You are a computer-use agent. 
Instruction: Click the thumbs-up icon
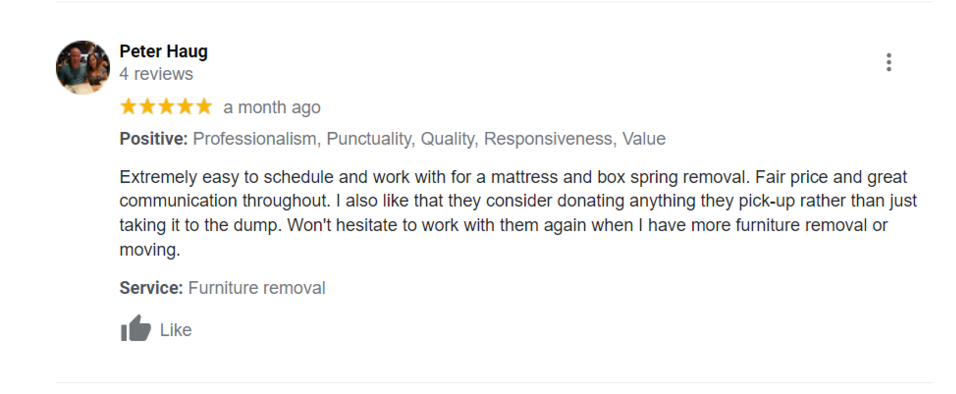(135, 329)
